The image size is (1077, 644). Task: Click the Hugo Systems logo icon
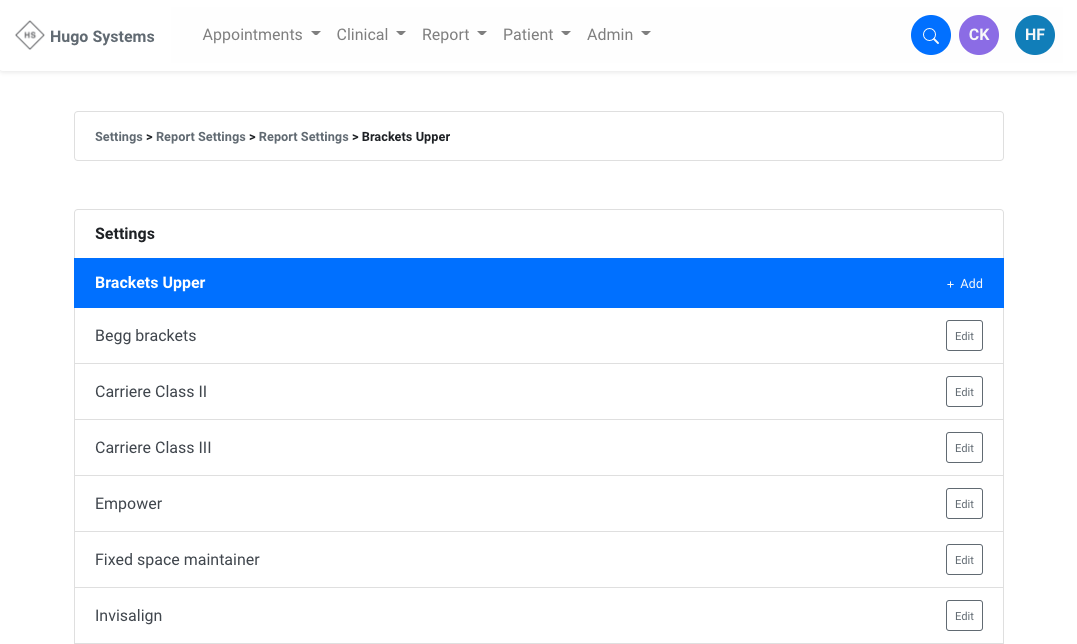click(x=29, y=36)
